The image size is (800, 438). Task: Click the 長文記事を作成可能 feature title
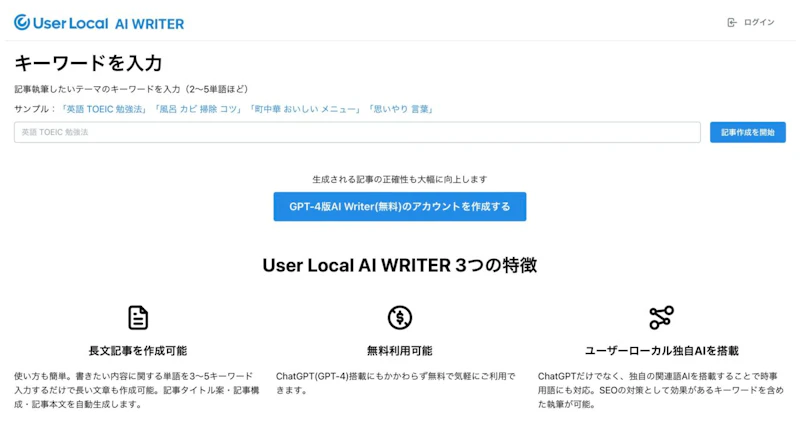138,351
